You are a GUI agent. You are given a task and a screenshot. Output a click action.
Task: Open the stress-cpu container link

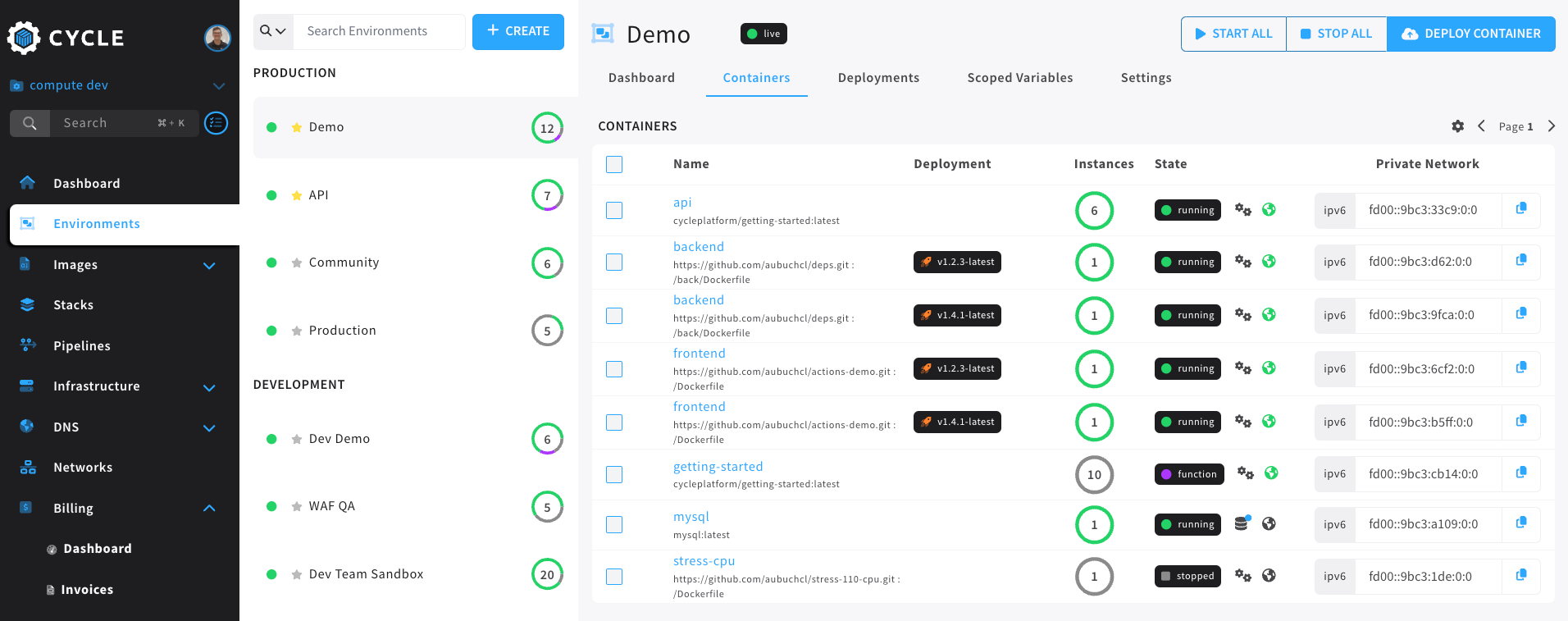[x=704, y=561]
